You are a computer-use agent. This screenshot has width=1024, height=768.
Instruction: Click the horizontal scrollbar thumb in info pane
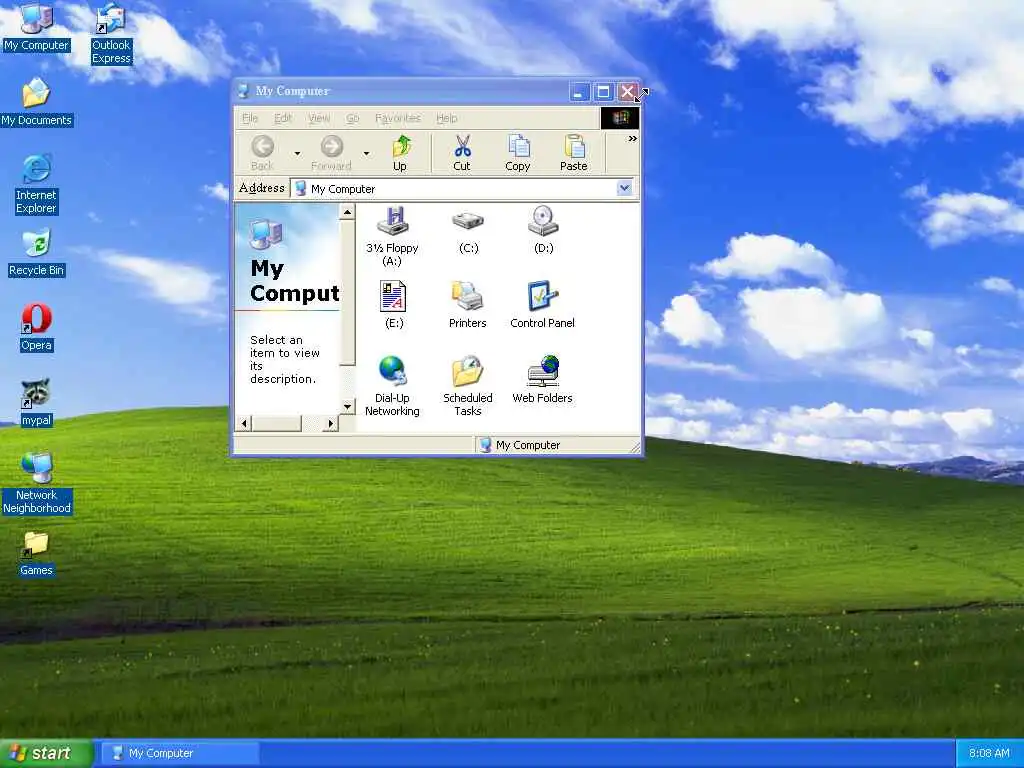click(277, 423)
